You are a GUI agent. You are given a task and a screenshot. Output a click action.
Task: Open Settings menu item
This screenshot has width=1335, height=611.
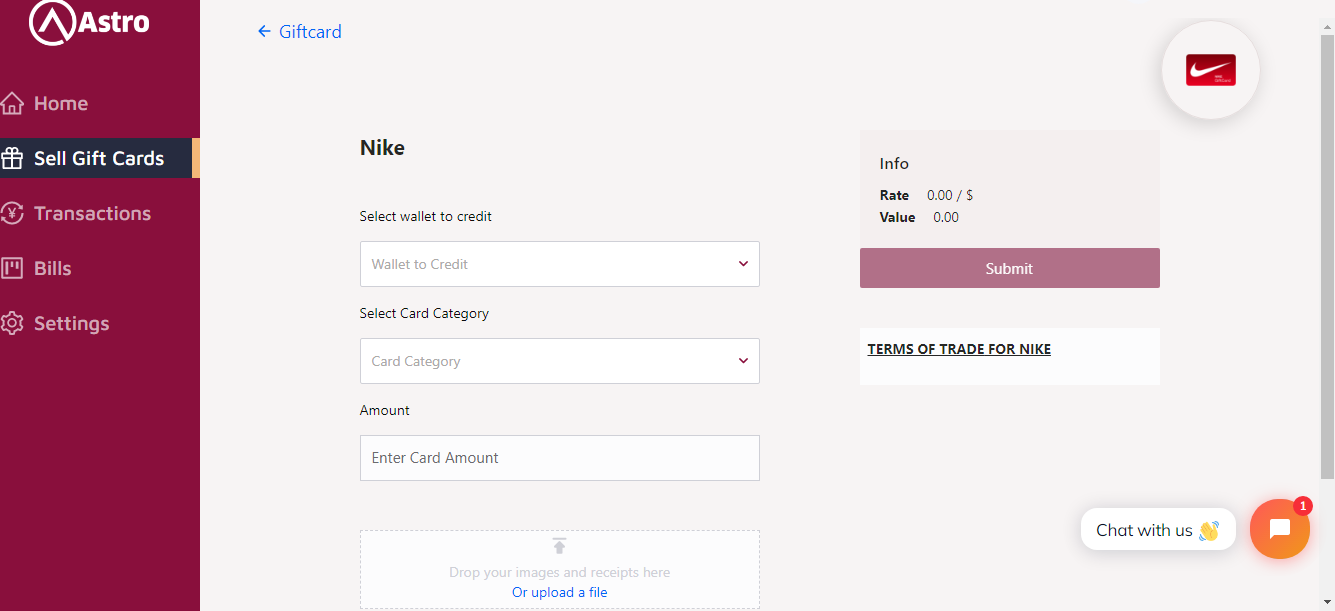click(x=71, y=323)
